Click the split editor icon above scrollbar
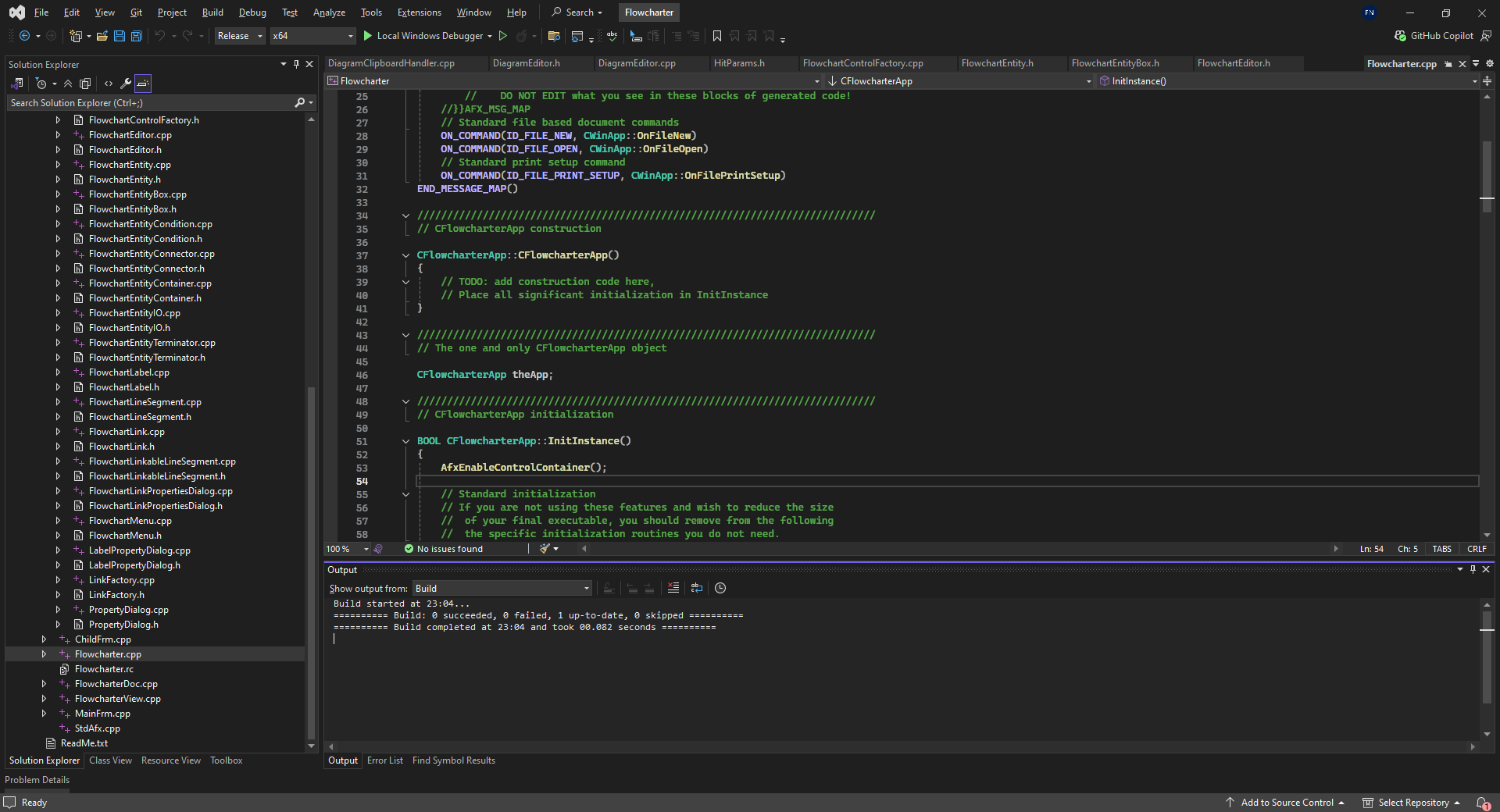1500x812 pixels. (x=1487, y=81)
